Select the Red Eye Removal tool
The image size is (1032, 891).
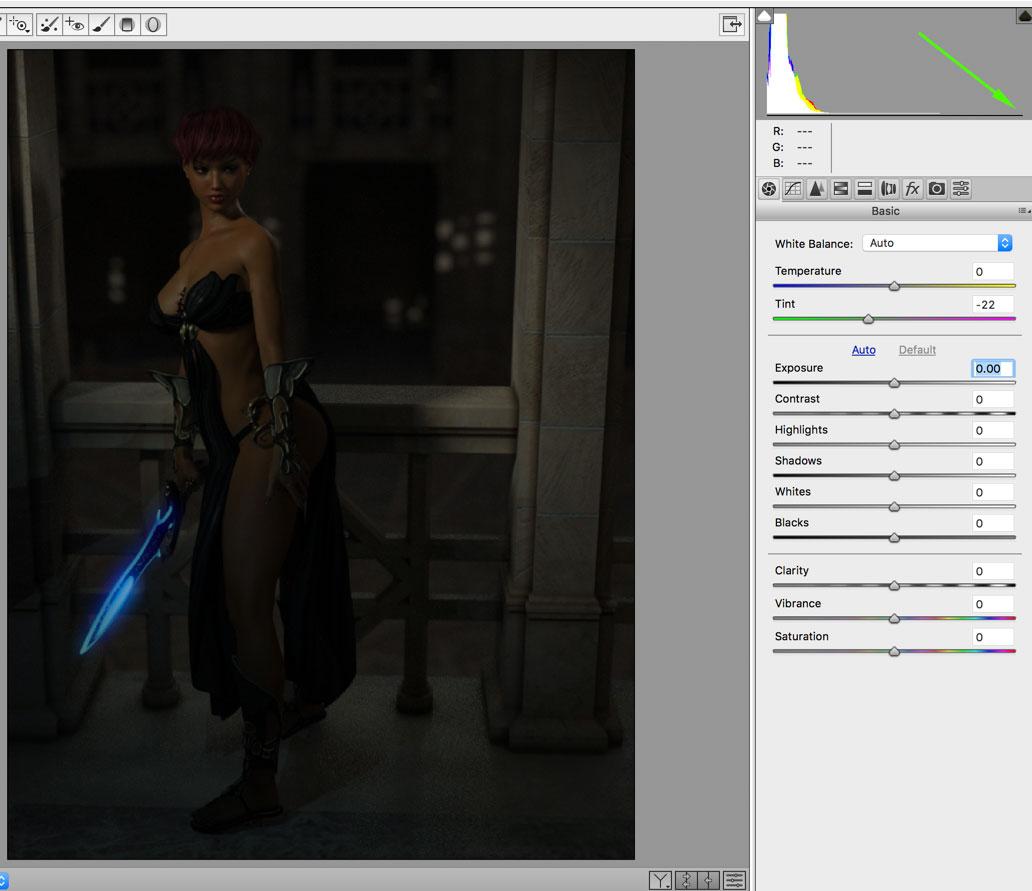(x=76, y=25)
